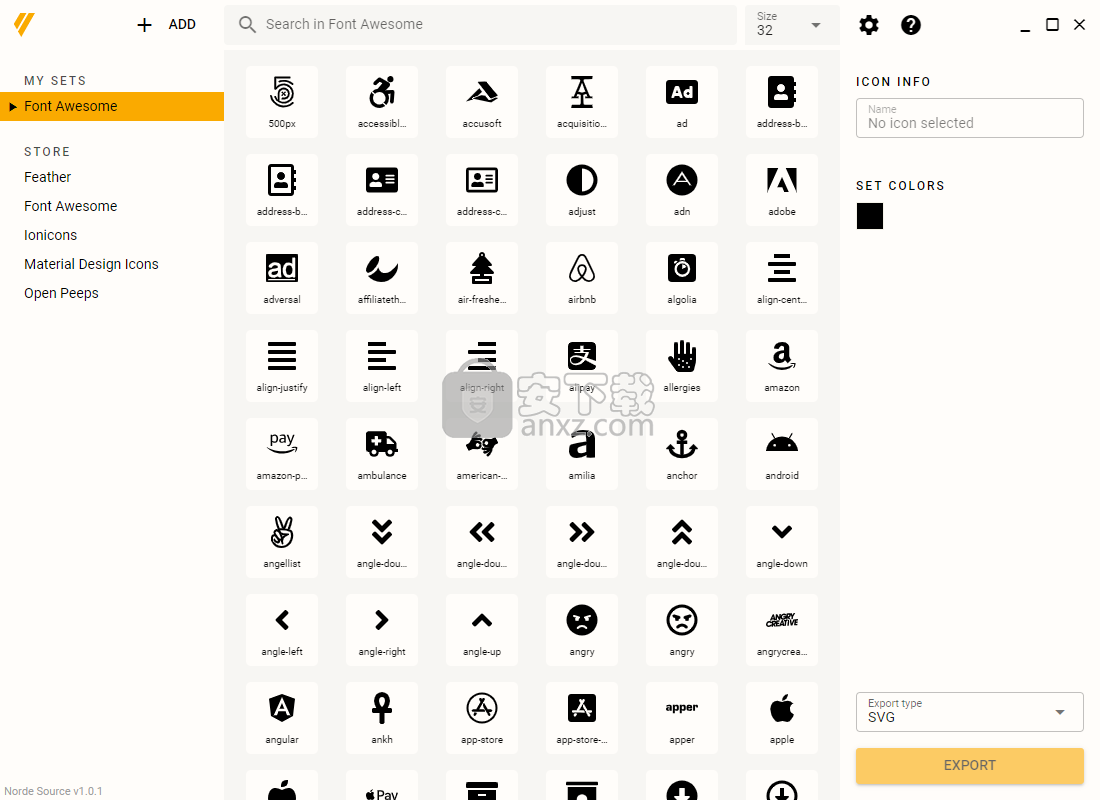Select the adobe icon
Viewport: 1100px width, 800px height.
point(782,189)
